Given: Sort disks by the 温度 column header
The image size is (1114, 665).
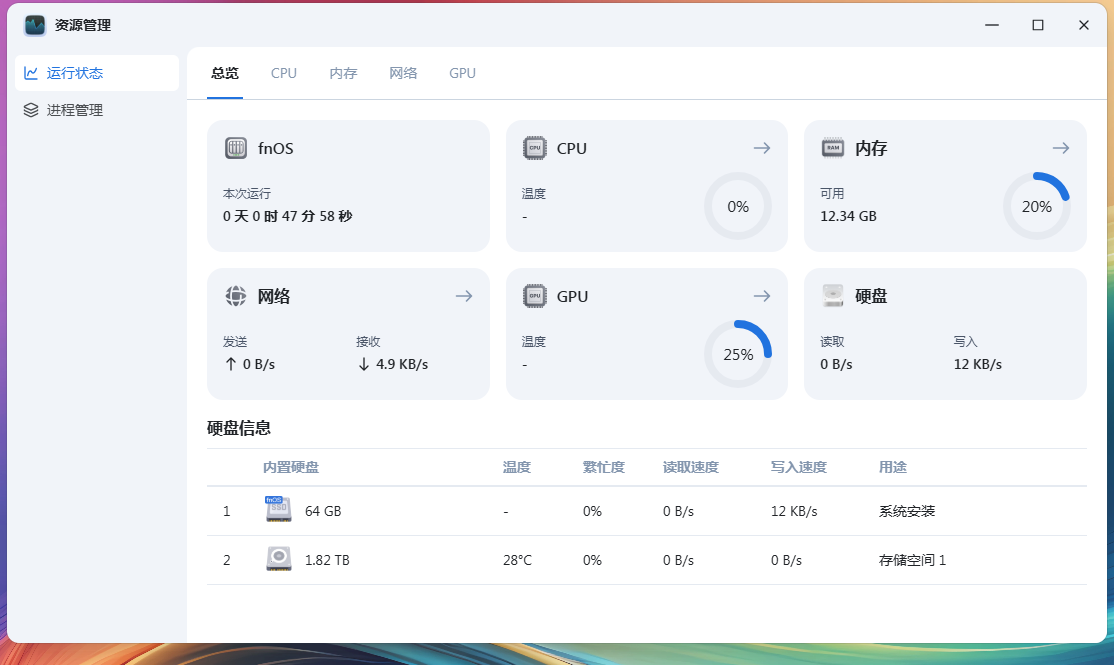Looking at the screenshot, I should point(517,467).
